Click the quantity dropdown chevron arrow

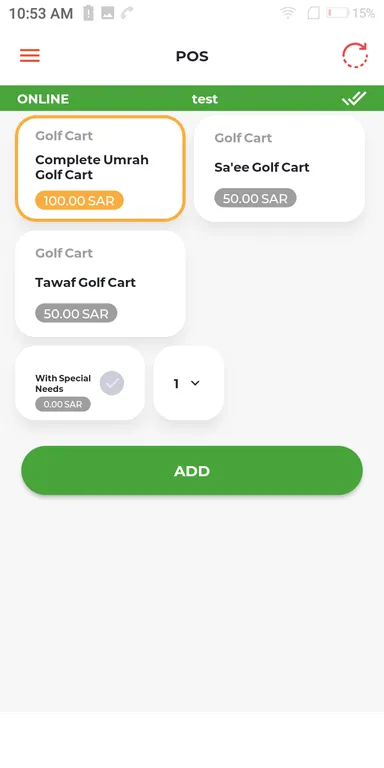tap(195, 383)
